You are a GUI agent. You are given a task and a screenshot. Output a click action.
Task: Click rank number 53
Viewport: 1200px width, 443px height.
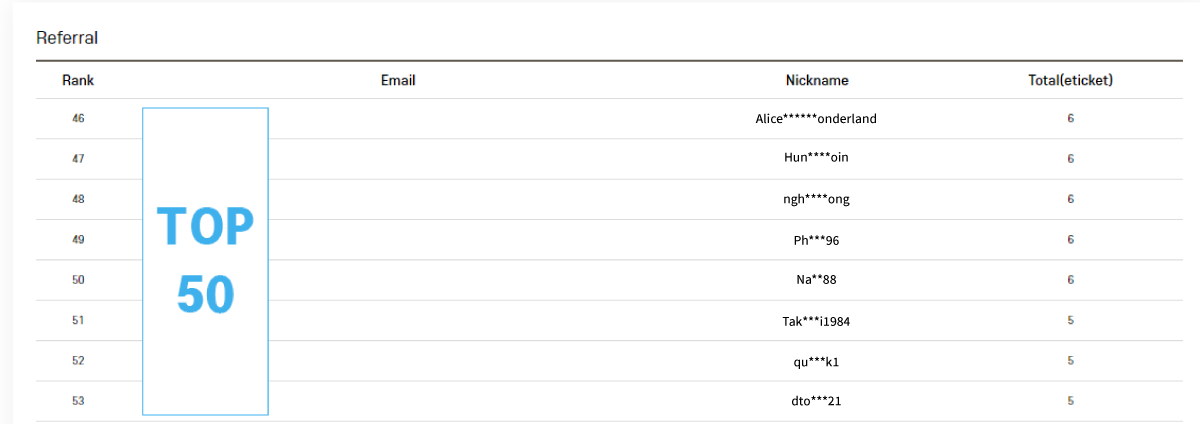coord(78,401)
